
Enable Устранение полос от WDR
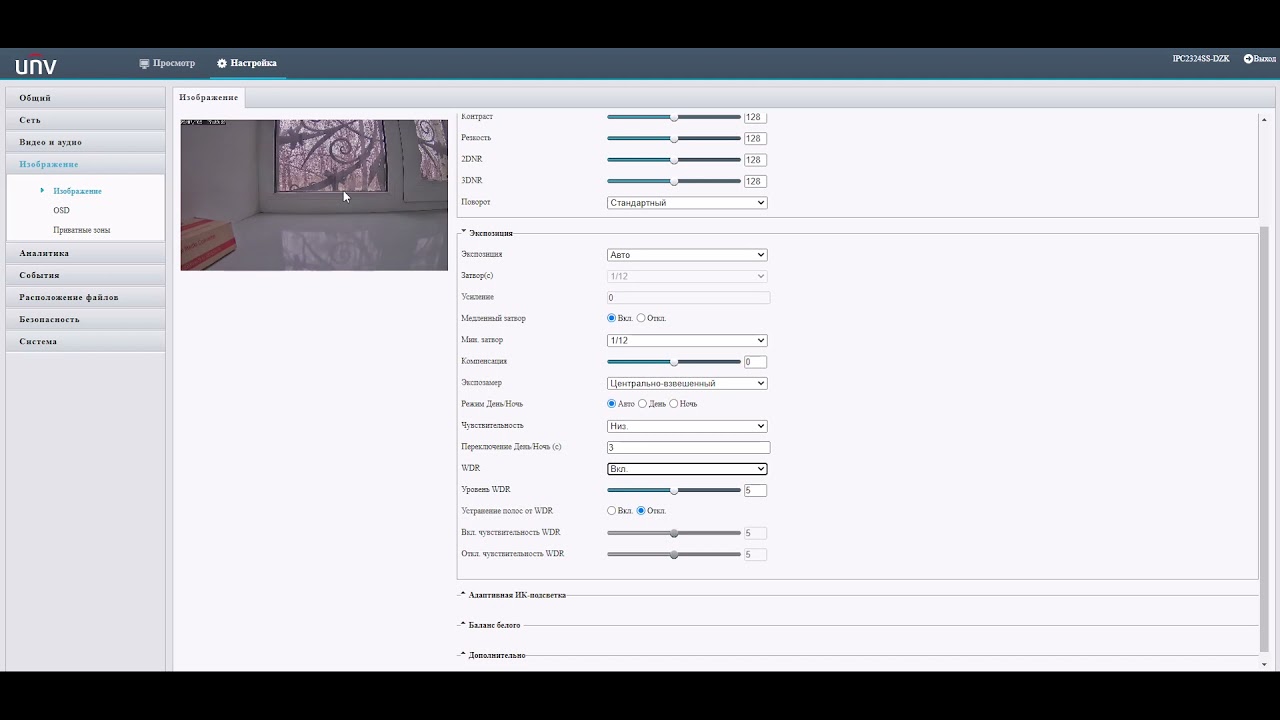611,511
